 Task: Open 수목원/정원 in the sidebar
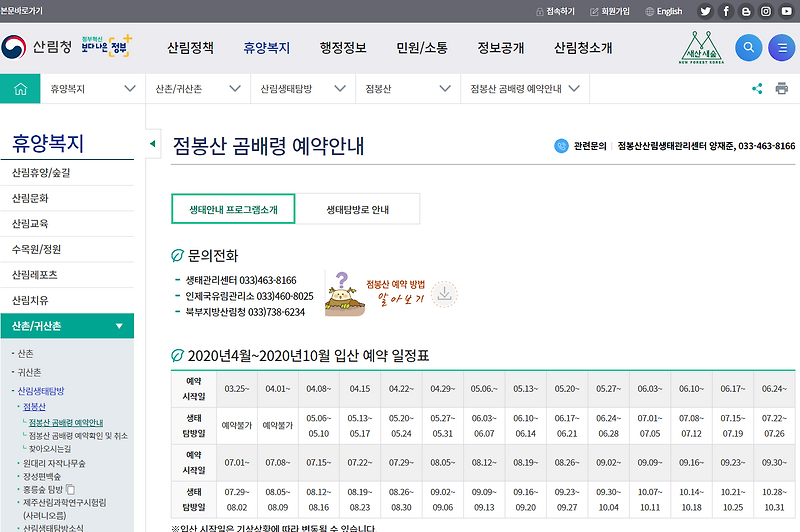67,249
